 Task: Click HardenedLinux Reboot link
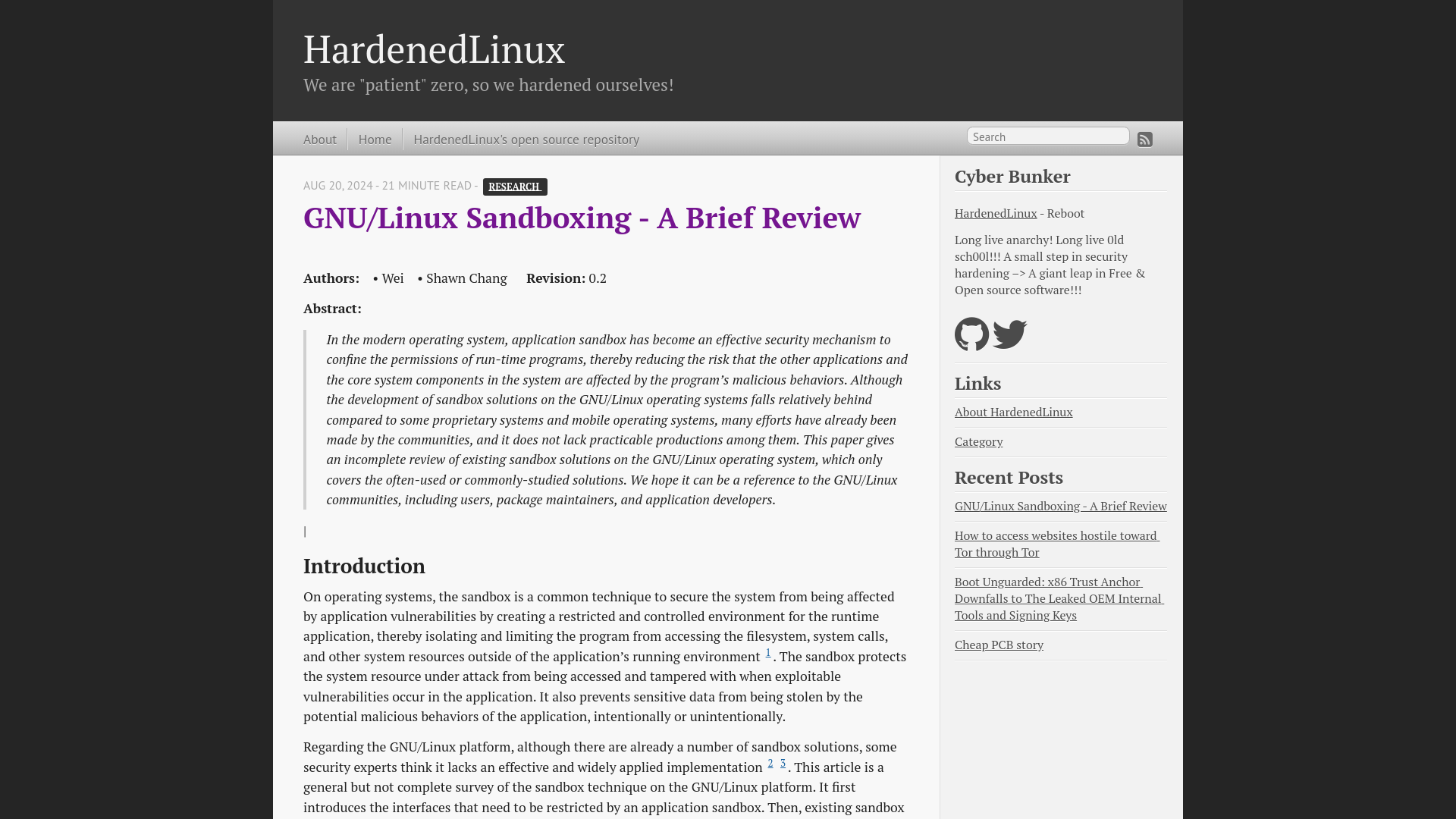tap(994, 213)
